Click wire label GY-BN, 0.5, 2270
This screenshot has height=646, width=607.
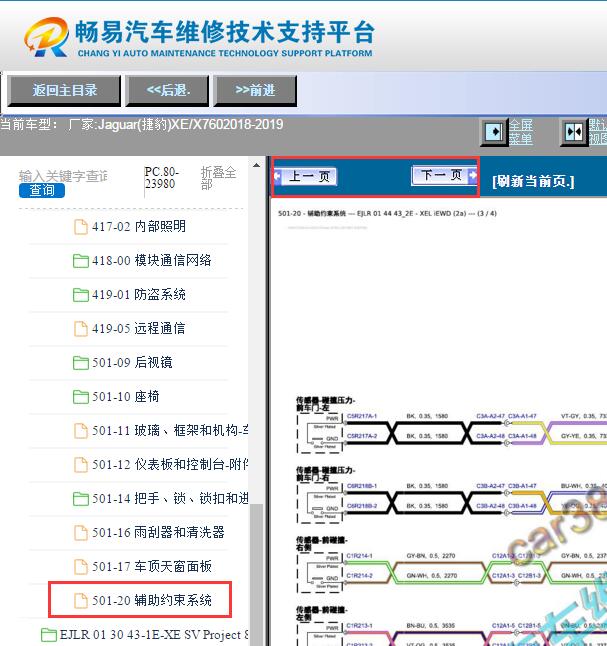[x=431, y=556]
